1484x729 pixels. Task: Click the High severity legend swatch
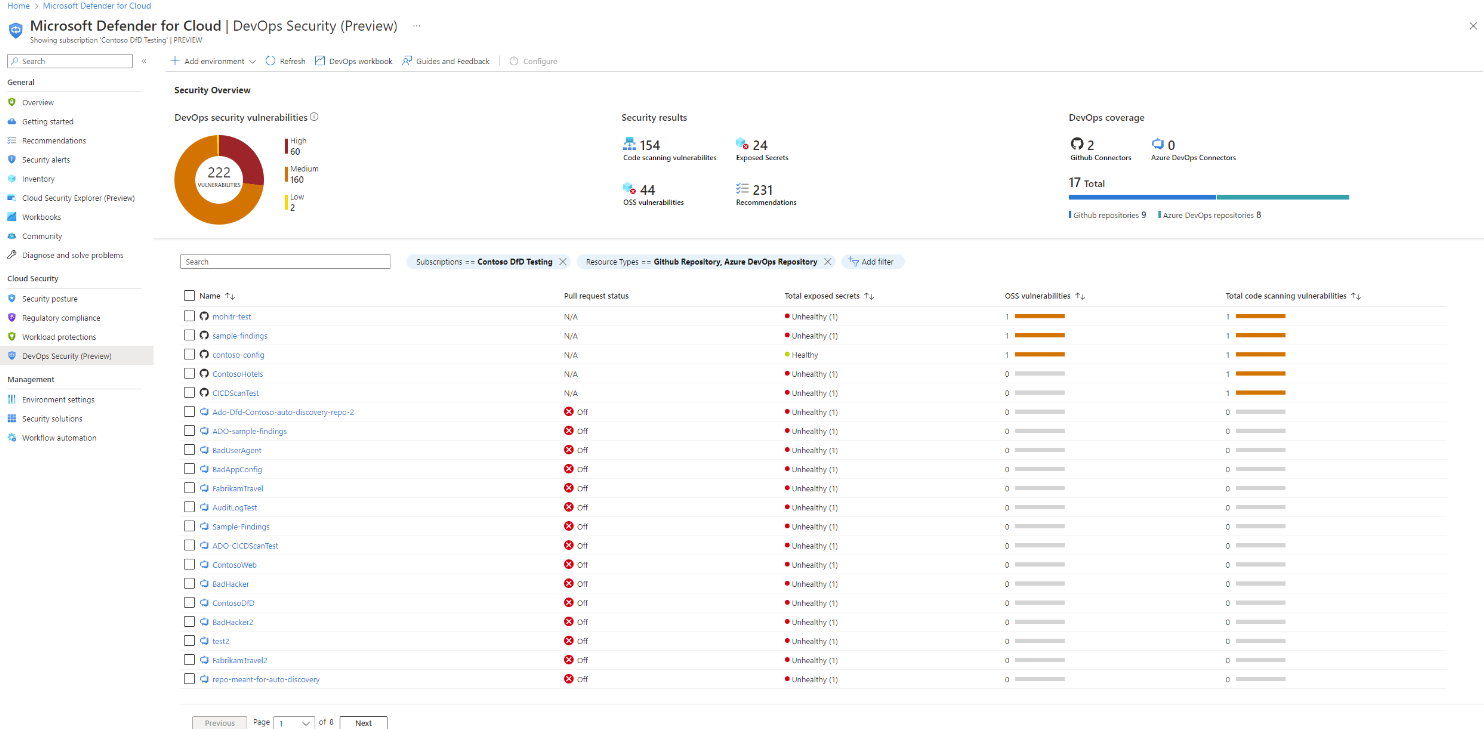[x=286, y=146]
